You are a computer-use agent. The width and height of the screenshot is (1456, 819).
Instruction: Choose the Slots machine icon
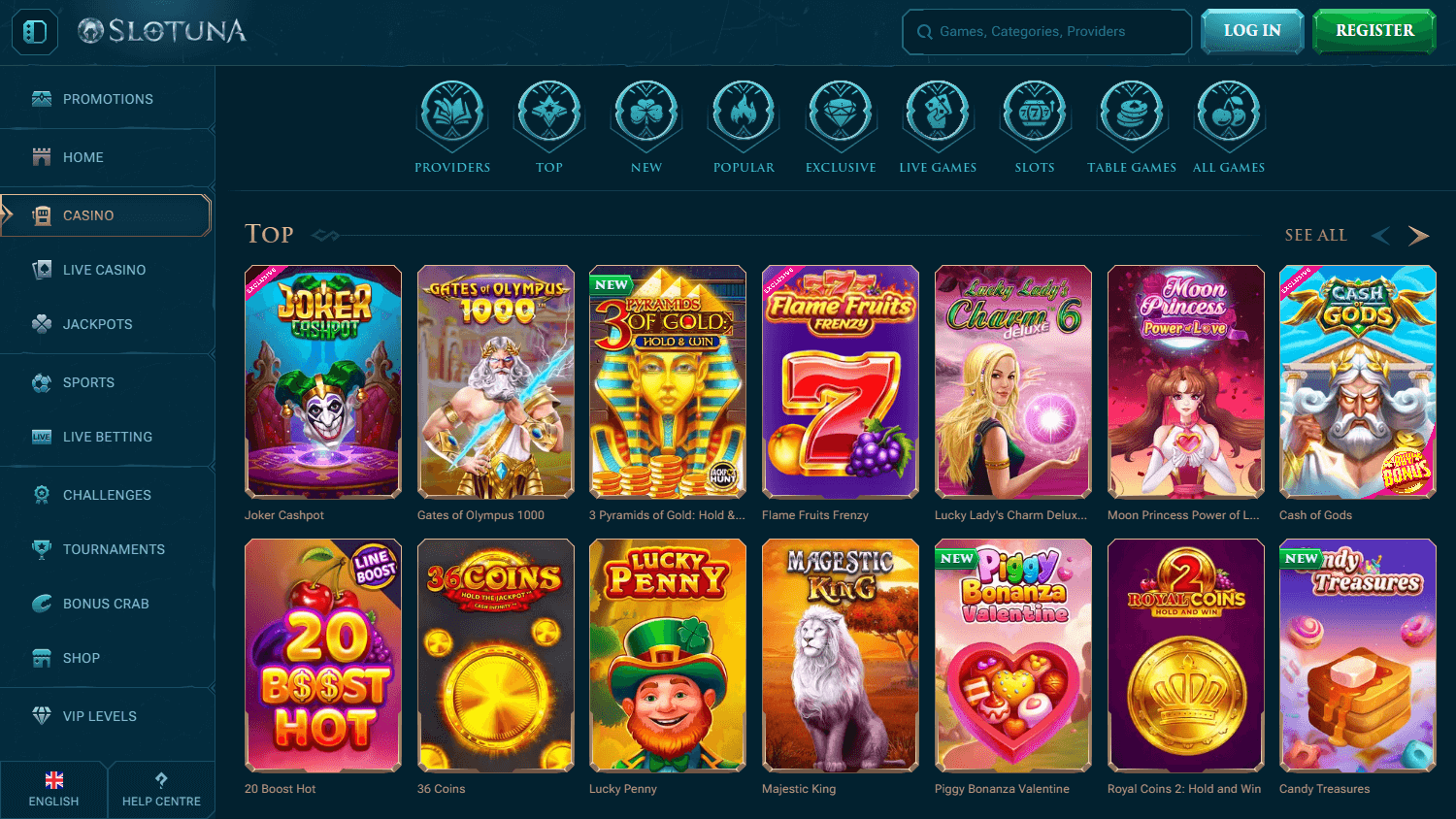coord(1035,115)
